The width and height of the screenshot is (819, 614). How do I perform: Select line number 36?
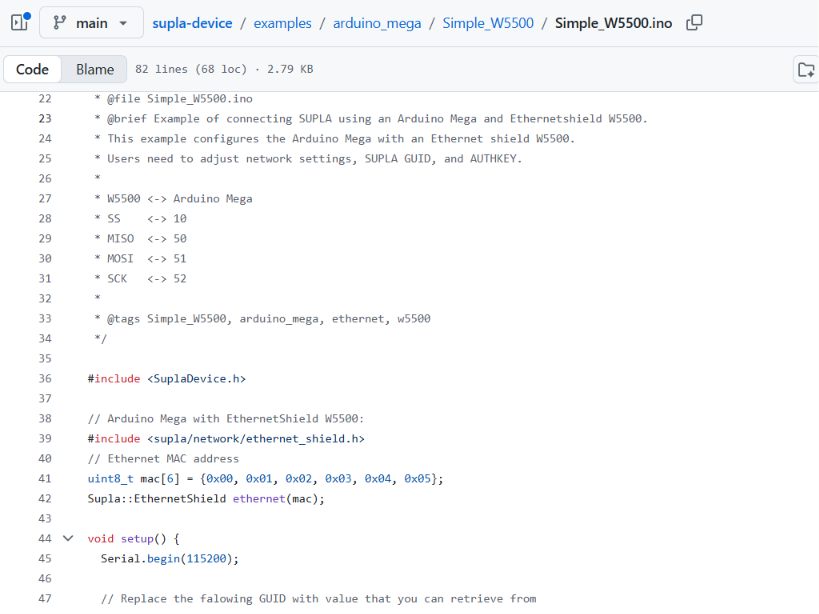coord(45,379)
